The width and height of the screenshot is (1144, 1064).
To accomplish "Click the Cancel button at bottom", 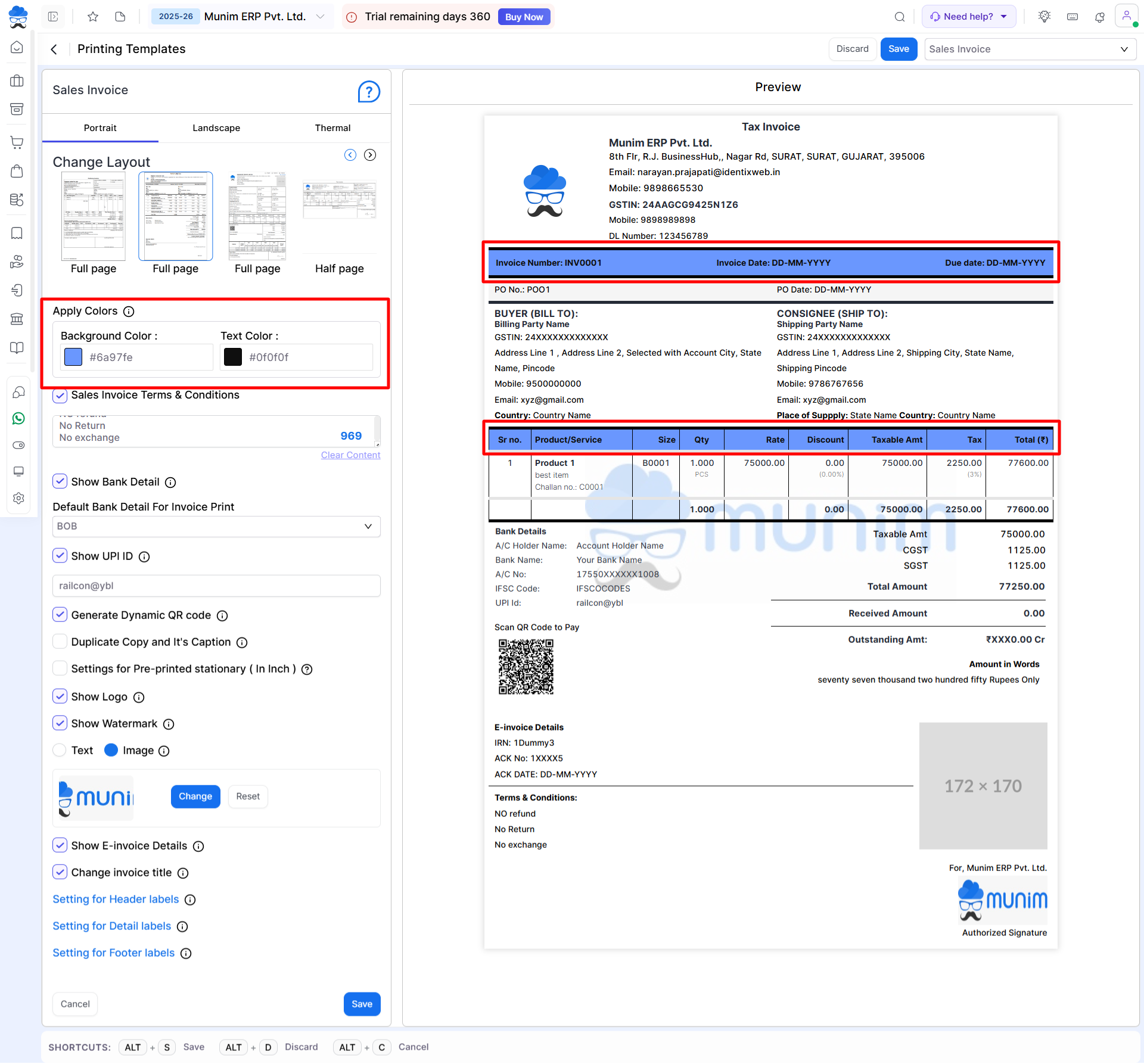I will (75, 1004).
